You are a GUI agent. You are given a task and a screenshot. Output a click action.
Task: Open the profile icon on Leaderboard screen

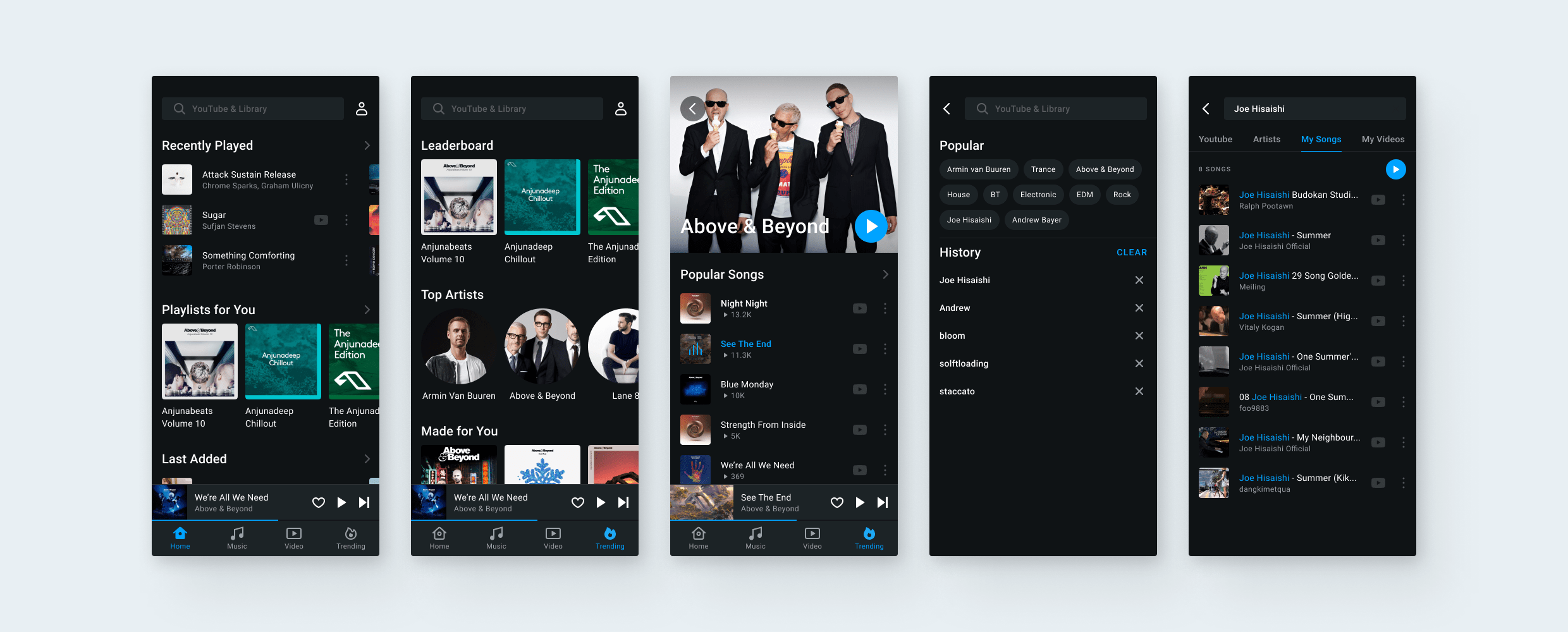pyautogui.click(x=621, y=109)
